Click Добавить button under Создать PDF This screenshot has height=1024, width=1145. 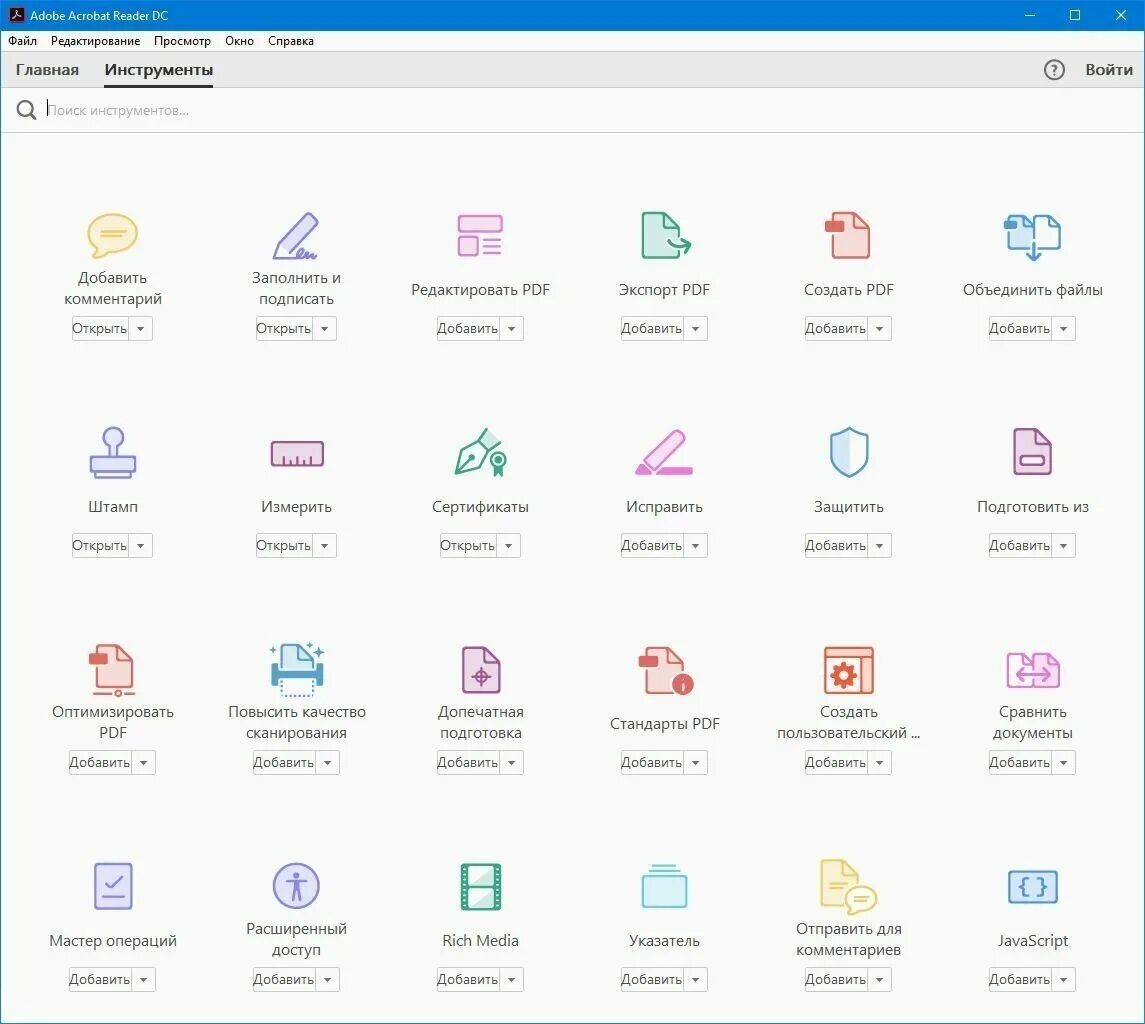point(835,329)
